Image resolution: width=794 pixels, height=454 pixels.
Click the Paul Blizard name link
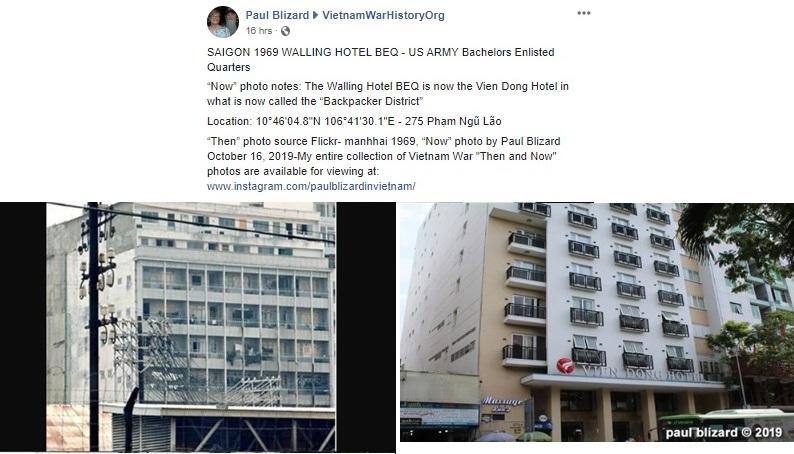coord(277,15)
